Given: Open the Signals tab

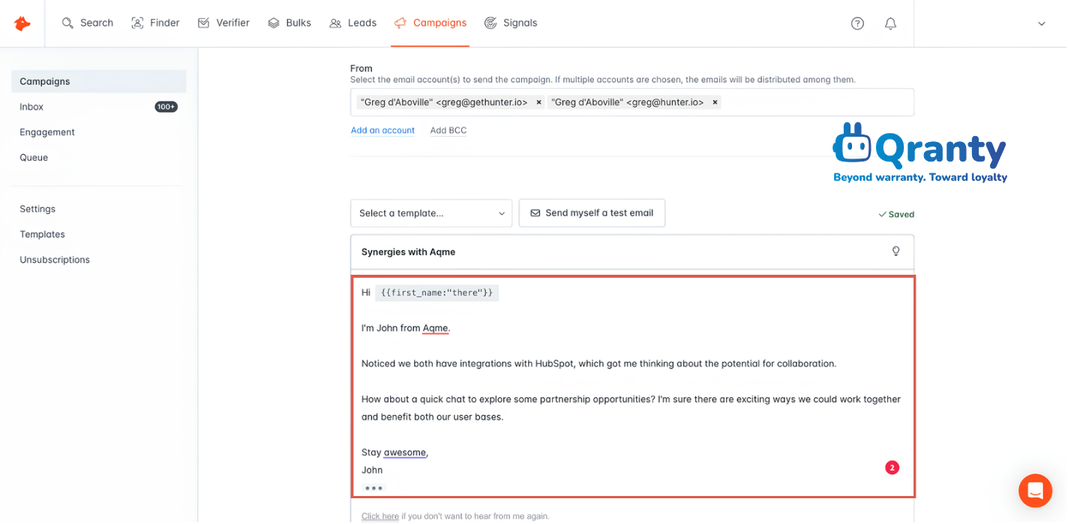Looking at the screenshot, I should click(x=511, y=23).
